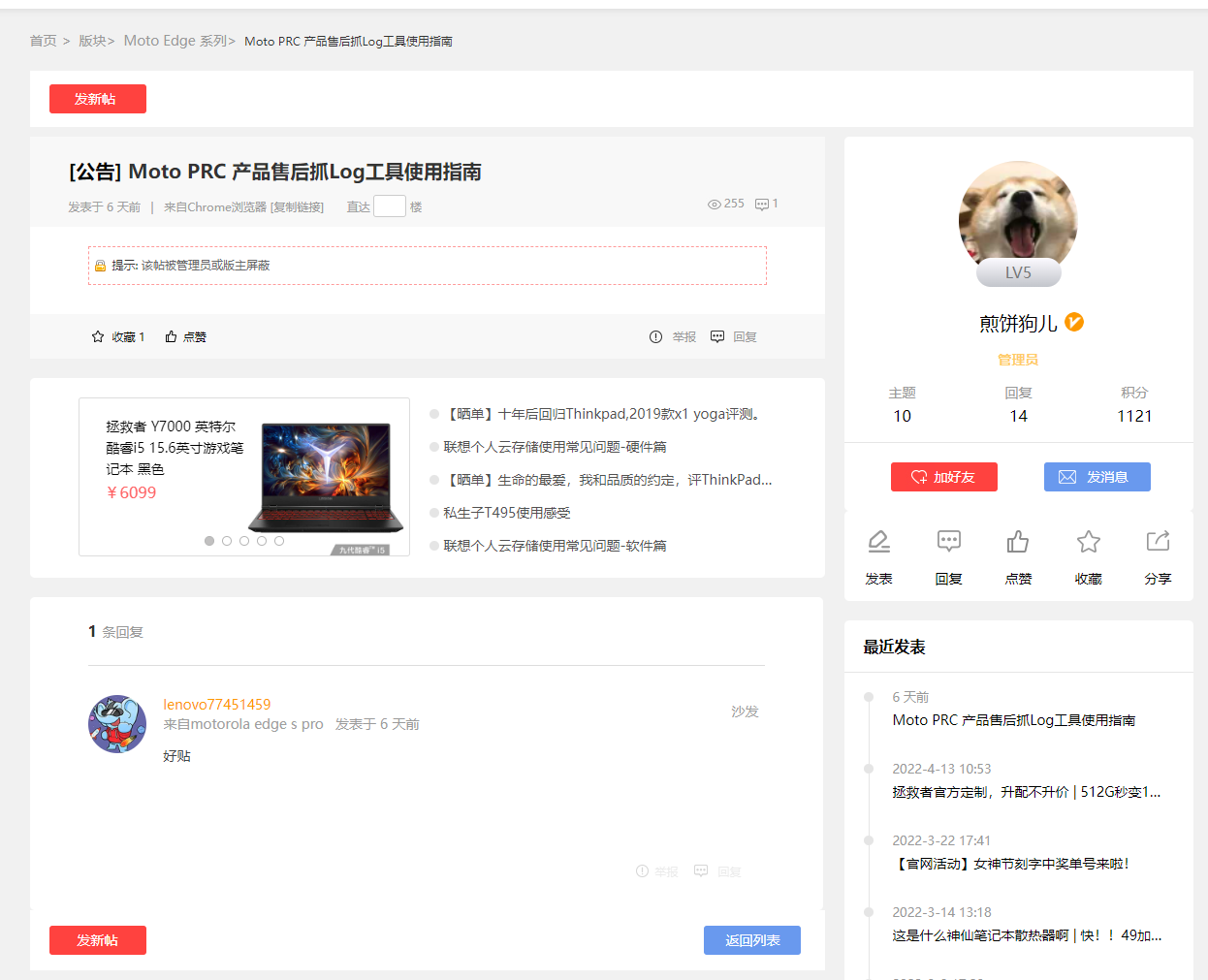Select the second carousel dot
The width and height of the screenshot is (1208, 980).
coord(227,541)
